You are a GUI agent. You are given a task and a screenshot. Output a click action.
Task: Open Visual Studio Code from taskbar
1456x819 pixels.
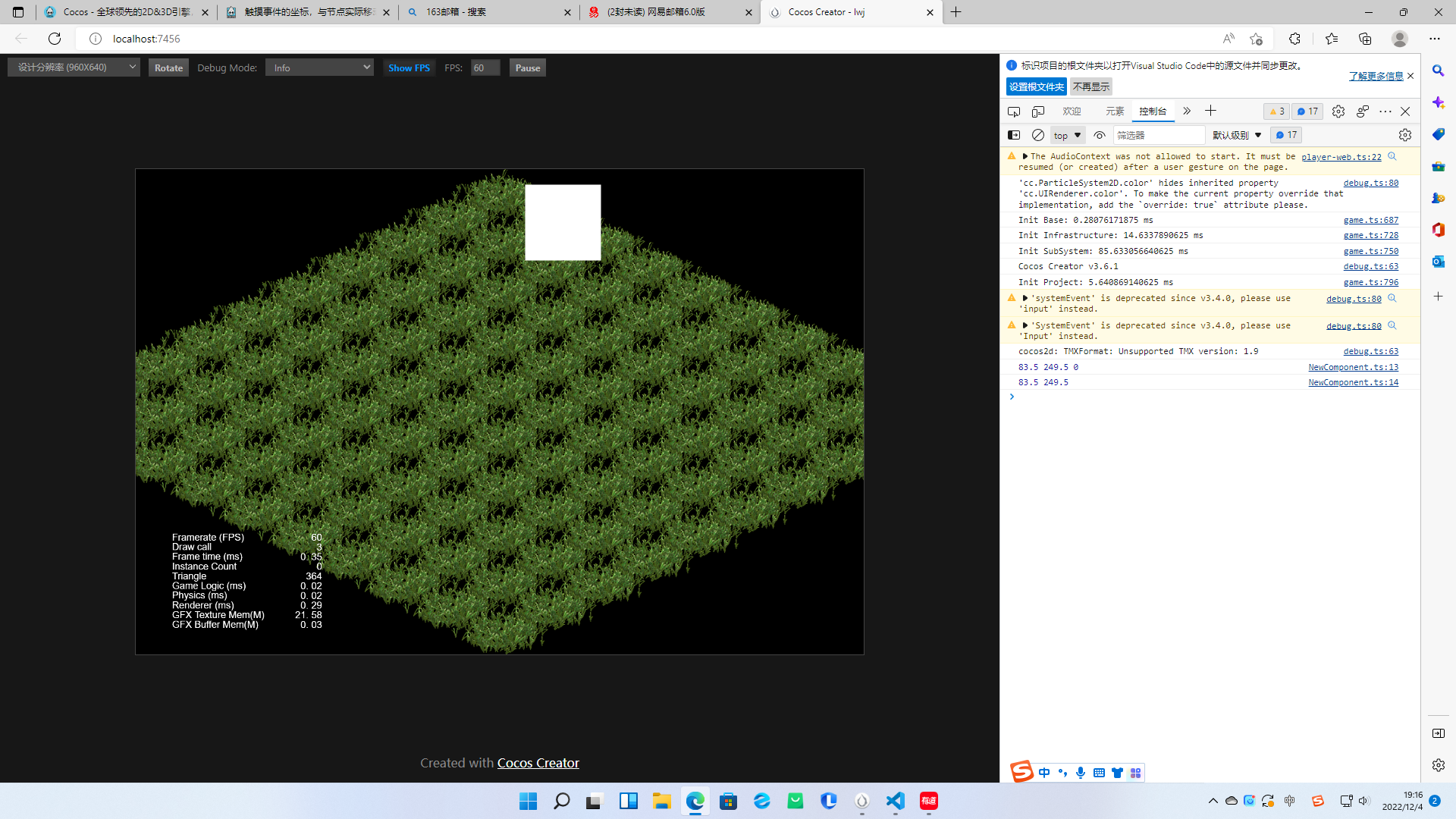pyautogui.click(x=896, y=801)
